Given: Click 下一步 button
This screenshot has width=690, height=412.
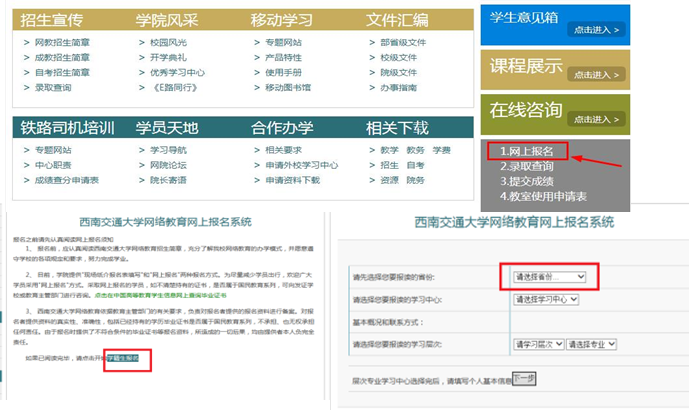Looking at the screenshot, I should tap(524, 379).
